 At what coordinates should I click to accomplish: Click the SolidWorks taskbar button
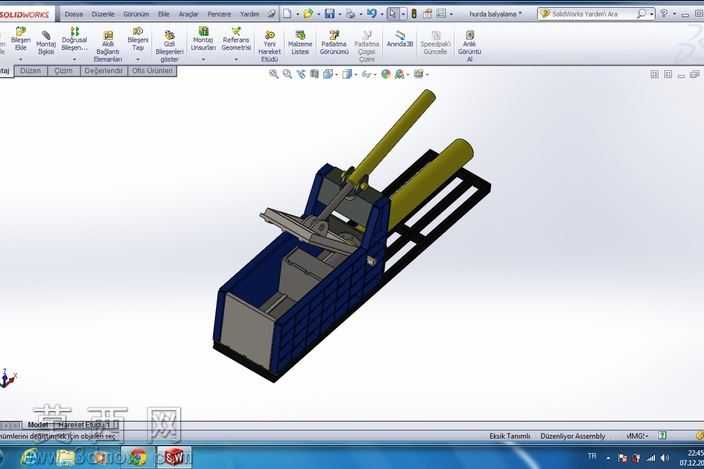174,457
